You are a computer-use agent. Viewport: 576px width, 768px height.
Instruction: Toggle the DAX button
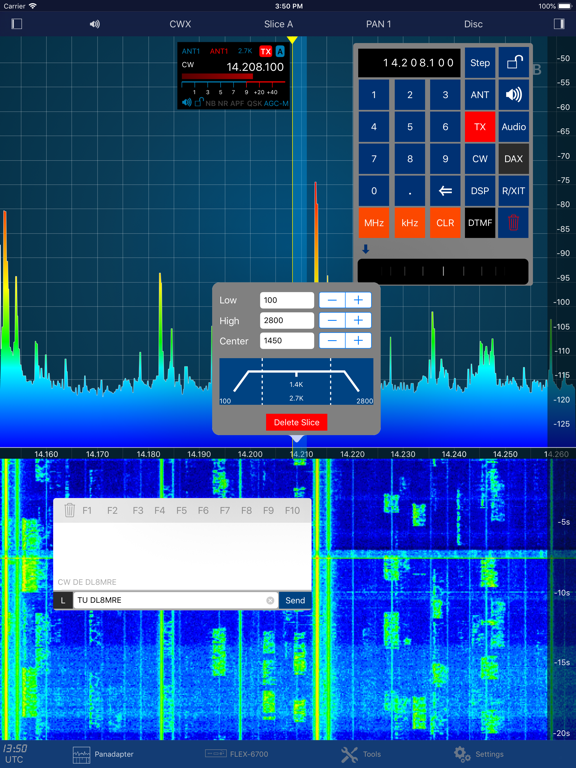(514, 159)
